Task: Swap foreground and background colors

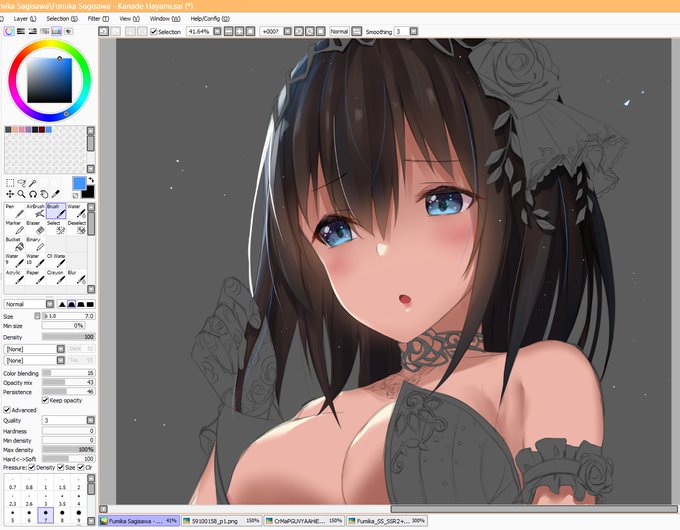Action: pyautogui.click(x=91, y=180)
